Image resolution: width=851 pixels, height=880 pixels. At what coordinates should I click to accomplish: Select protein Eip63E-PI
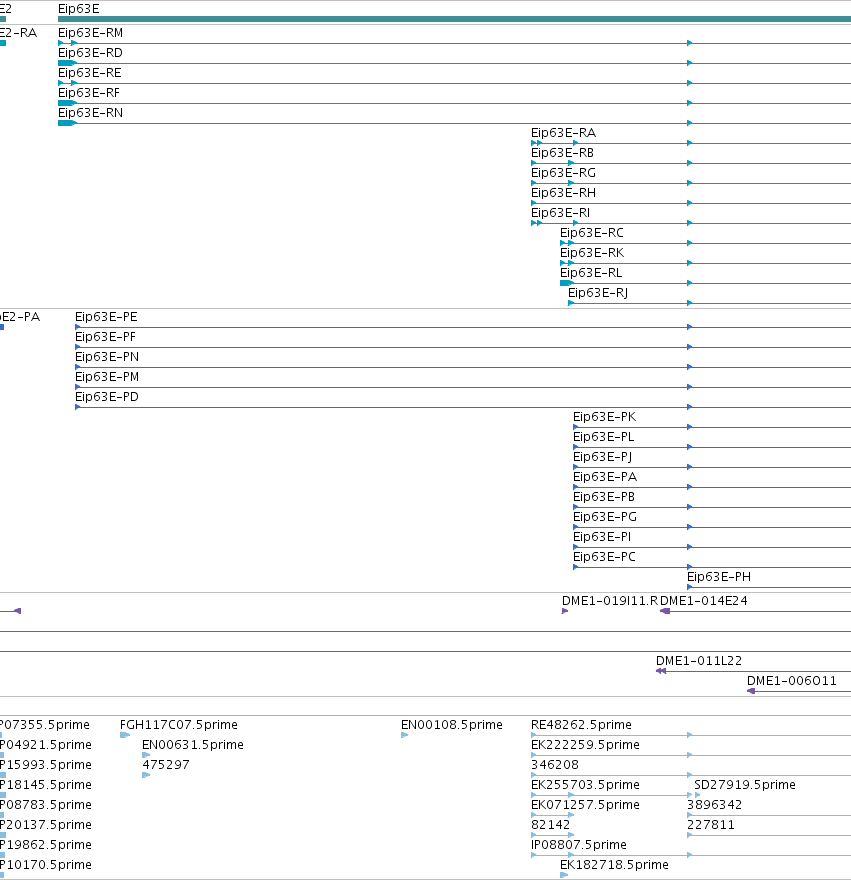click(602, 537)
